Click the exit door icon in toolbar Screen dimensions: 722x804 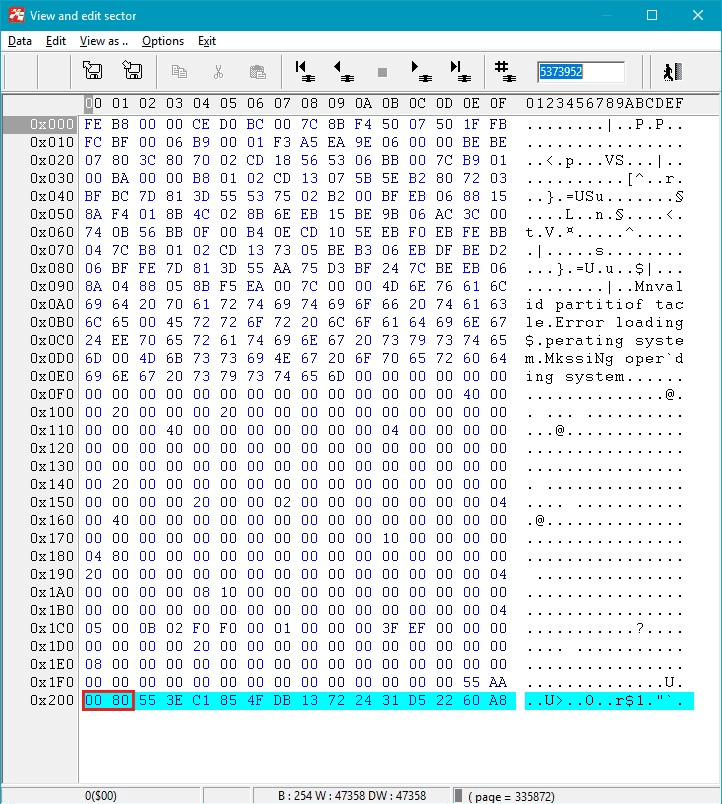click(672, 71)
